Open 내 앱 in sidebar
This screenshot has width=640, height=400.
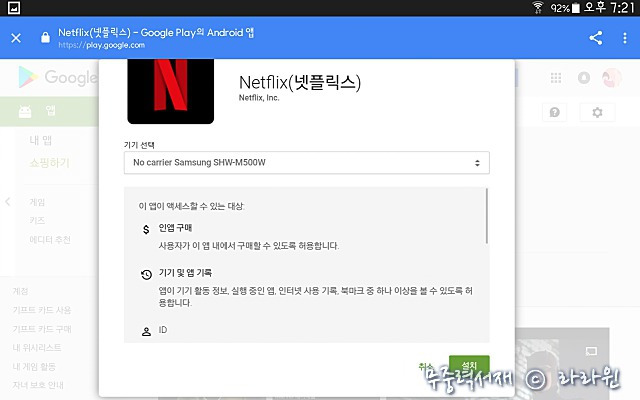(x=41, y=140)
